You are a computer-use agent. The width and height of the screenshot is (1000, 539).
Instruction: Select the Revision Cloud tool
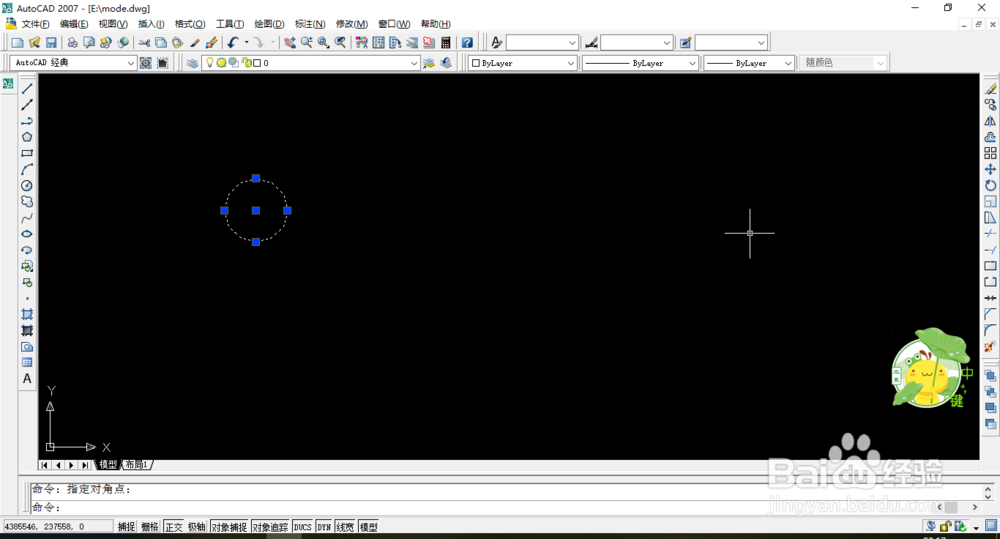click(x=27, y=202)
